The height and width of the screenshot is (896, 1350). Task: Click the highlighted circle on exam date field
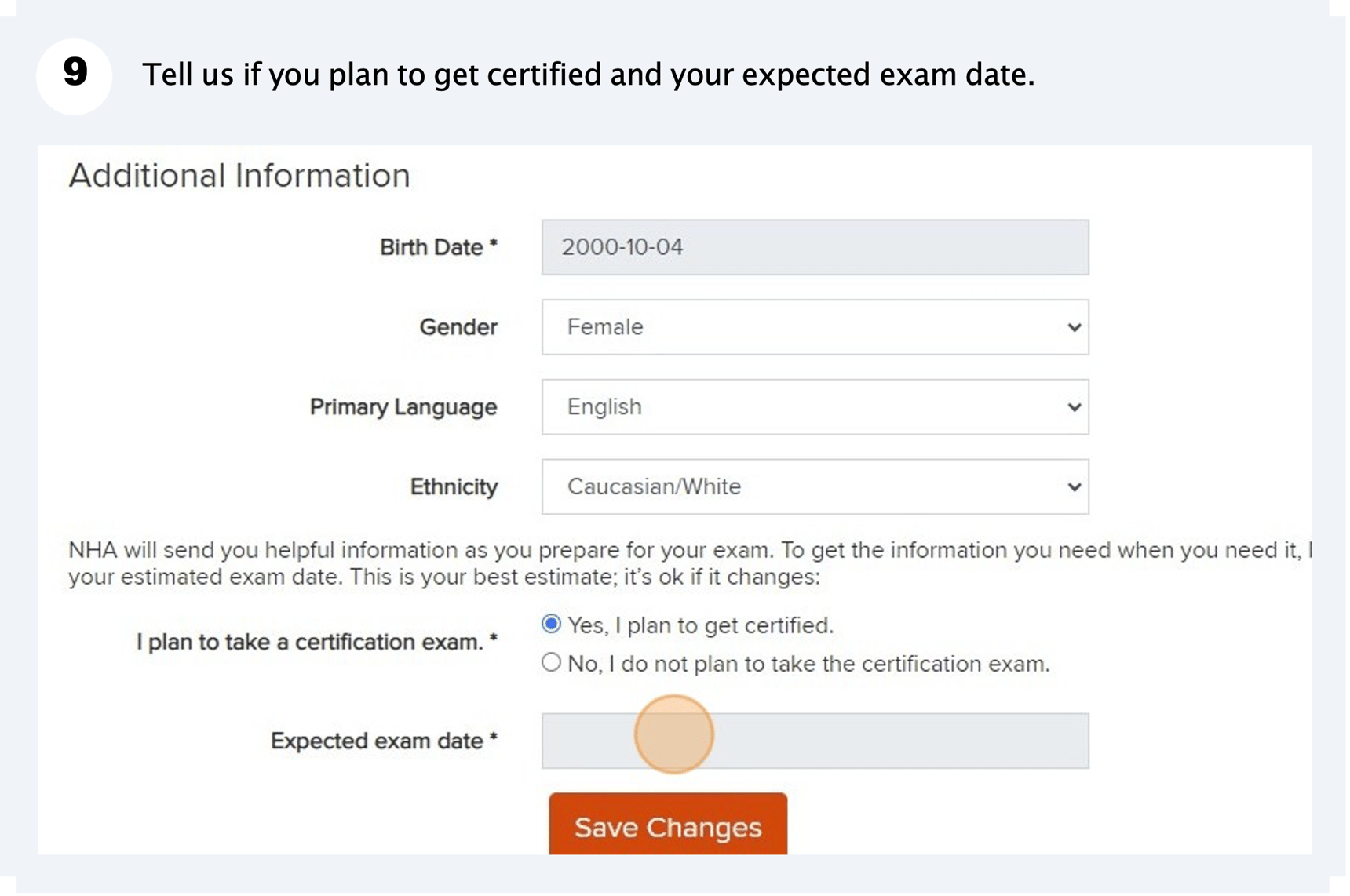673,734
